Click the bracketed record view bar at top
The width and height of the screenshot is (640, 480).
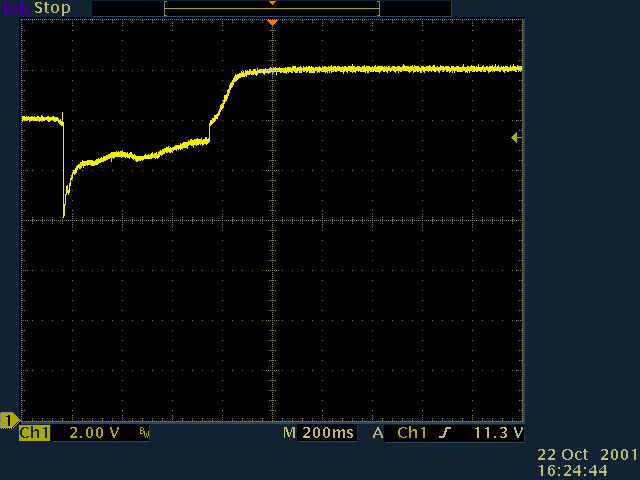(x=272, y=9)
